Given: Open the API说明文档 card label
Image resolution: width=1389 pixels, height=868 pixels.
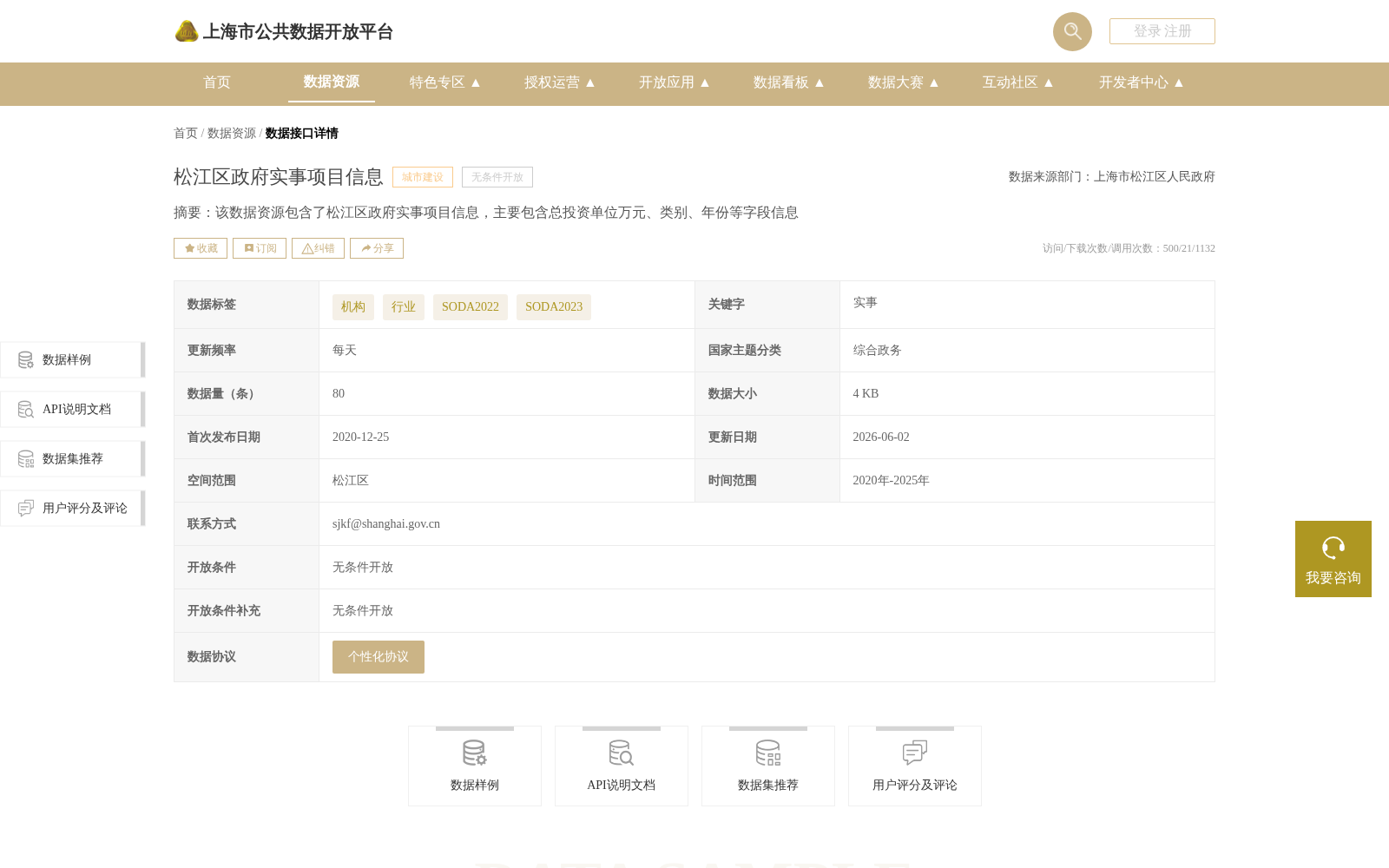Looking at the screenshot, I should tap(622, 785).
